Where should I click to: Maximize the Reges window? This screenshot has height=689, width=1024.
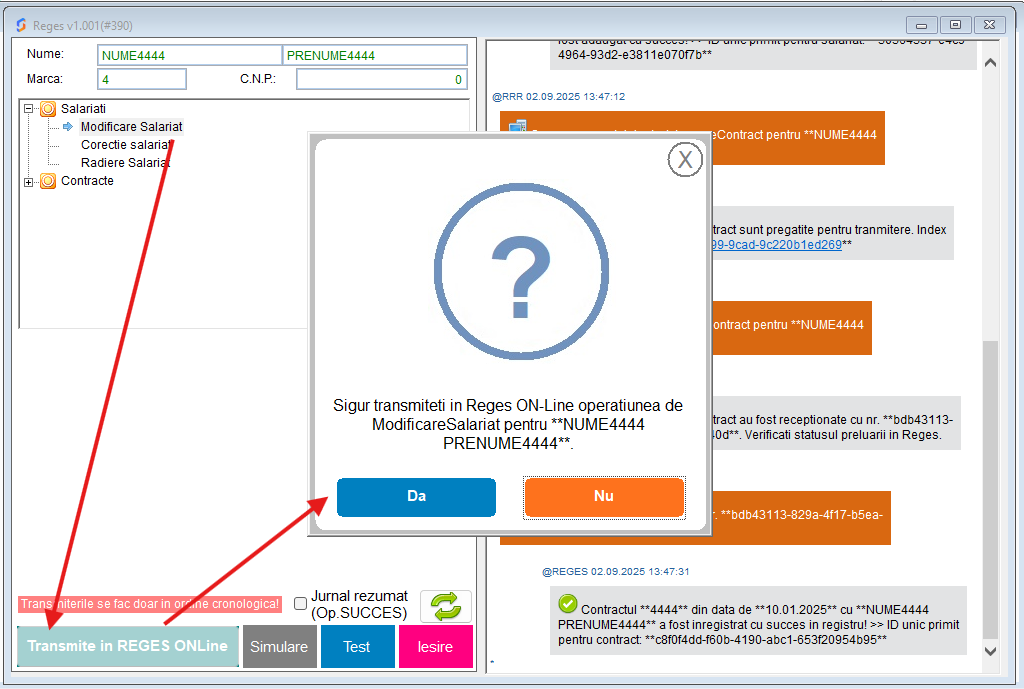pos(955,25)
